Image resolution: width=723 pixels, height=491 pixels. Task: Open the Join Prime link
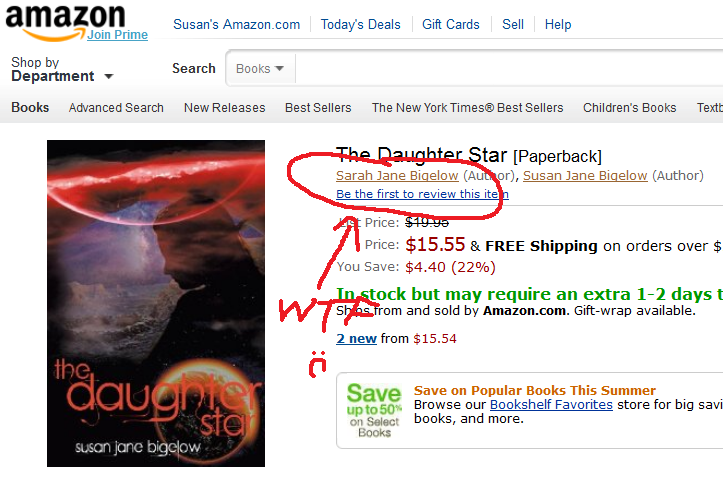[x=118, y=35]
